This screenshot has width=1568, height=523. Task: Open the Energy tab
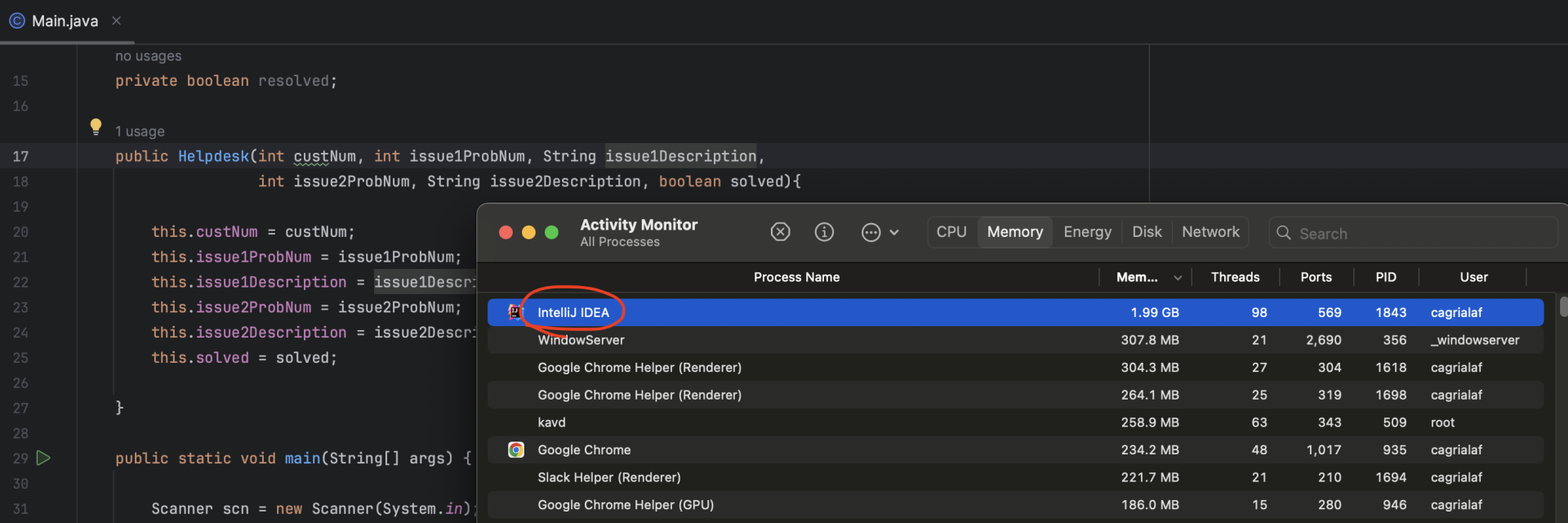[1087, 232]
